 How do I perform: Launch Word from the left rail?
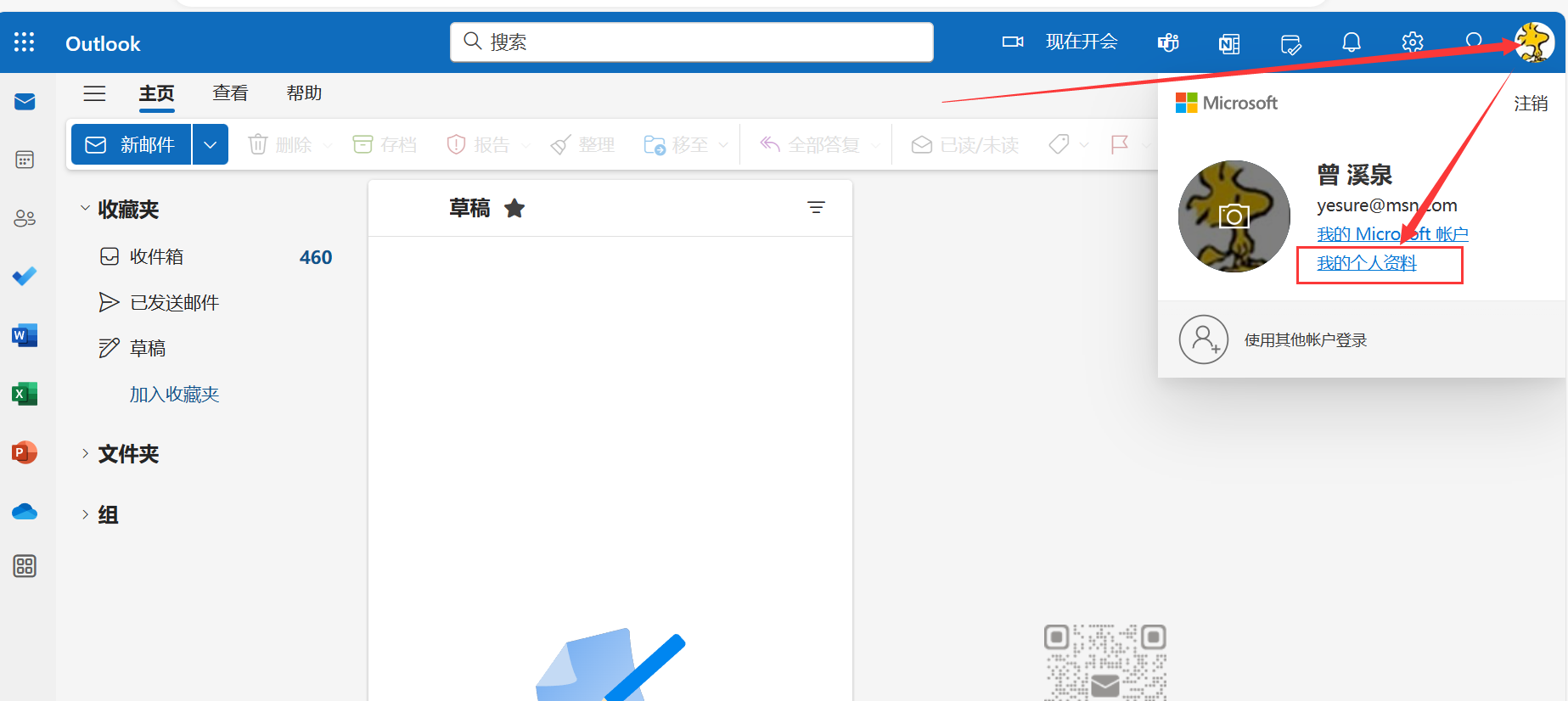click(25, 335)
